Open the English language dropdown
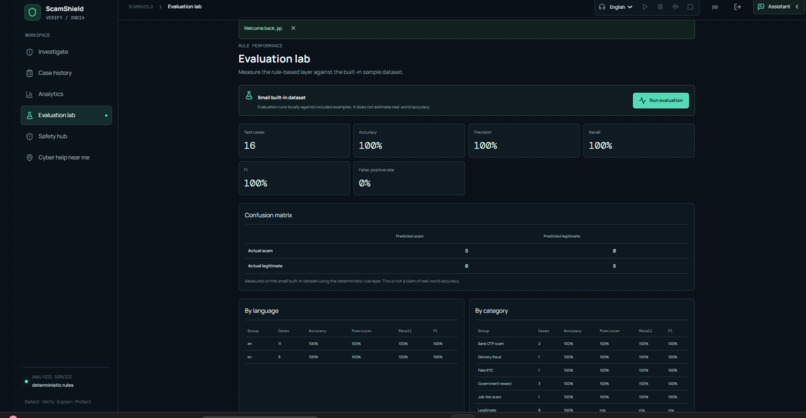 (x=621, y=7)
